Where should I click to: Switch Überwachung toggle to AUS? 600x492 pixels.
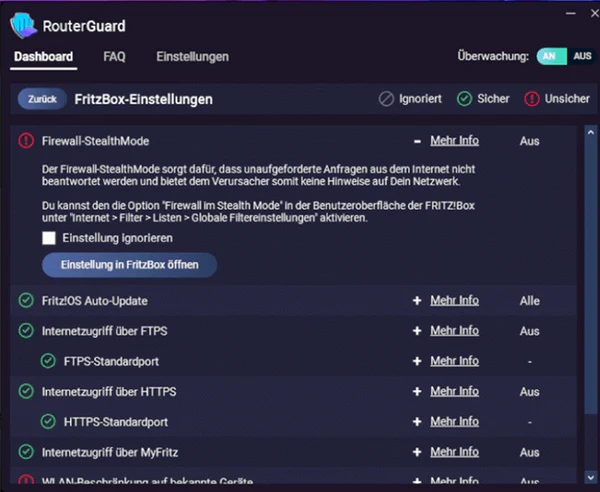point(582,57)
